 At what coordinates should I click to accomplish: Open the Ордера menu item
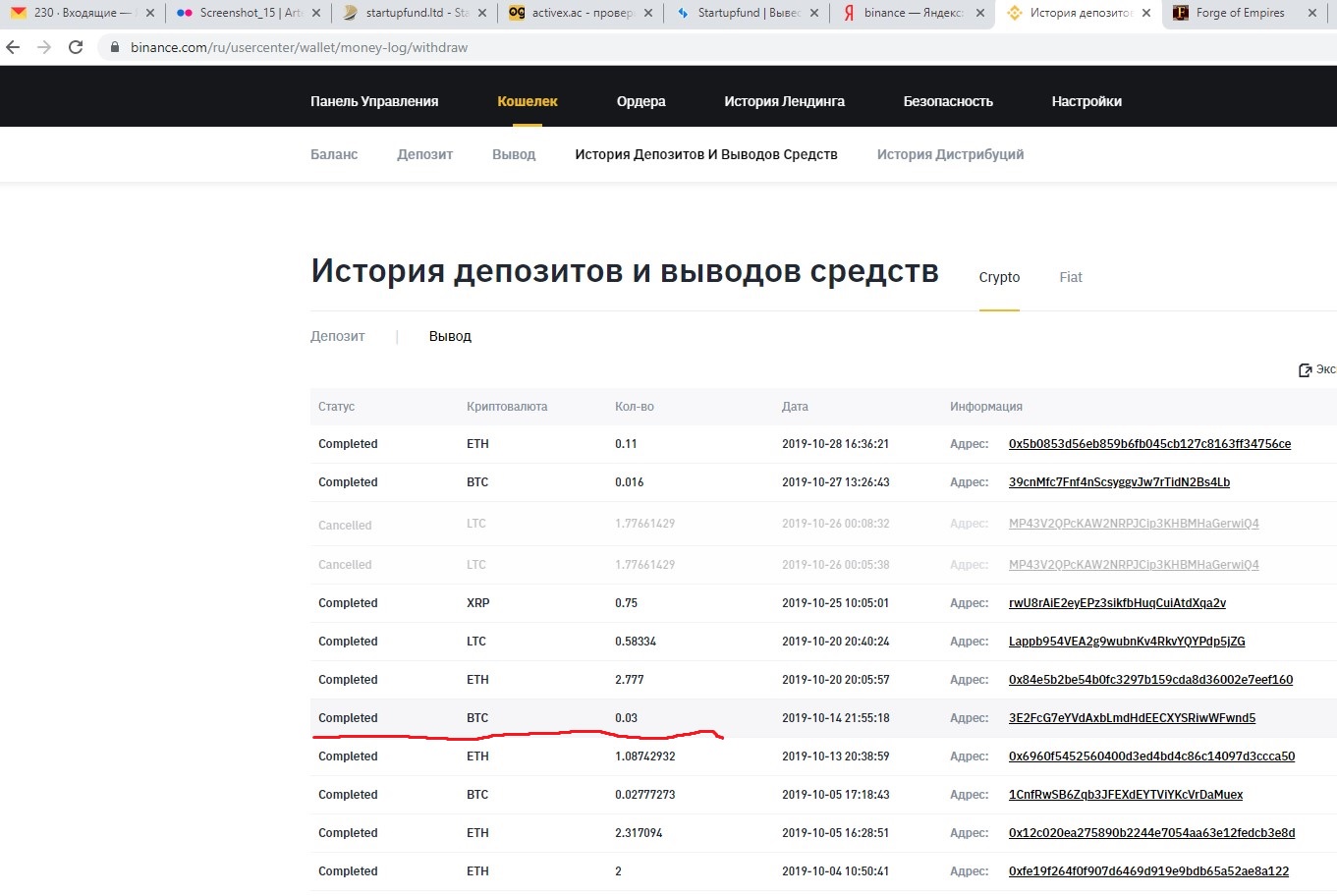point(641,101)
